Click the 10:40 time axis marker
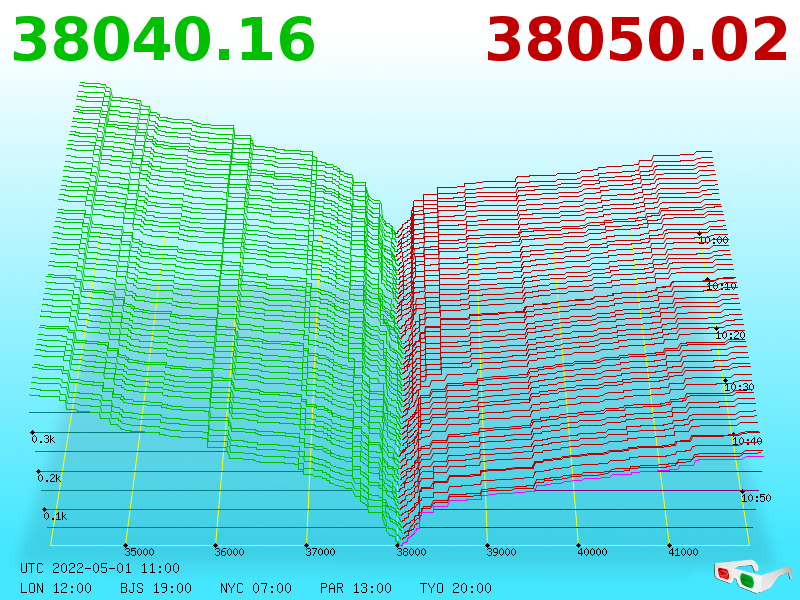 point(747,441)
